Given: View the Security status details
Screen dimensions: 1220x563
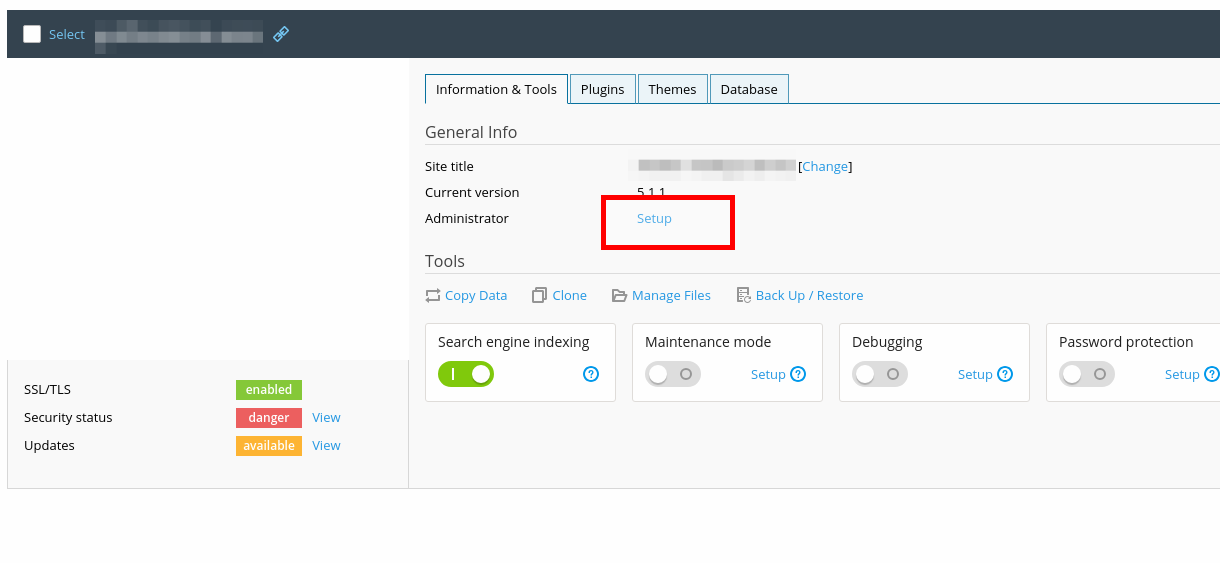Looking at the screenshot, I should (326, 417).
